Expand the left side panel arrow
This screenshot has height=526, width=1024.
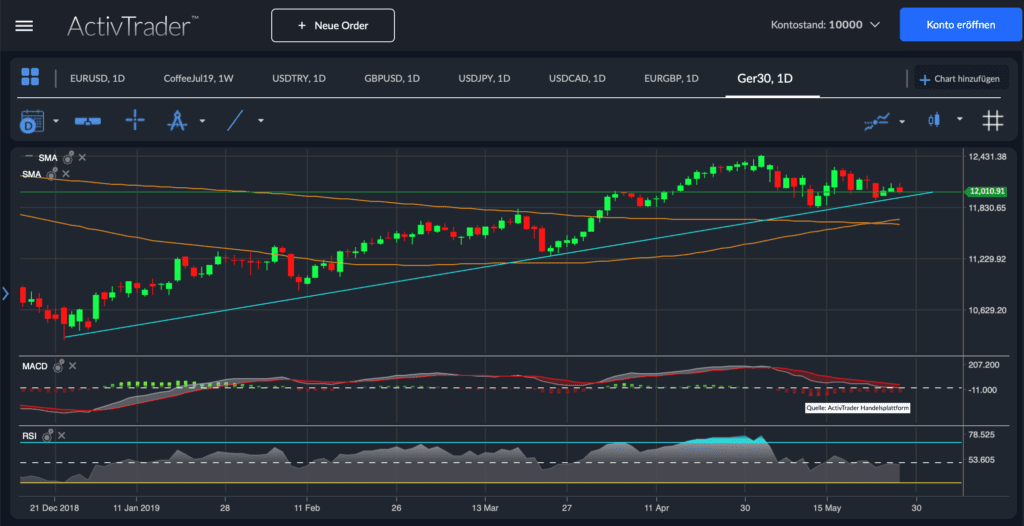point(6,293)
